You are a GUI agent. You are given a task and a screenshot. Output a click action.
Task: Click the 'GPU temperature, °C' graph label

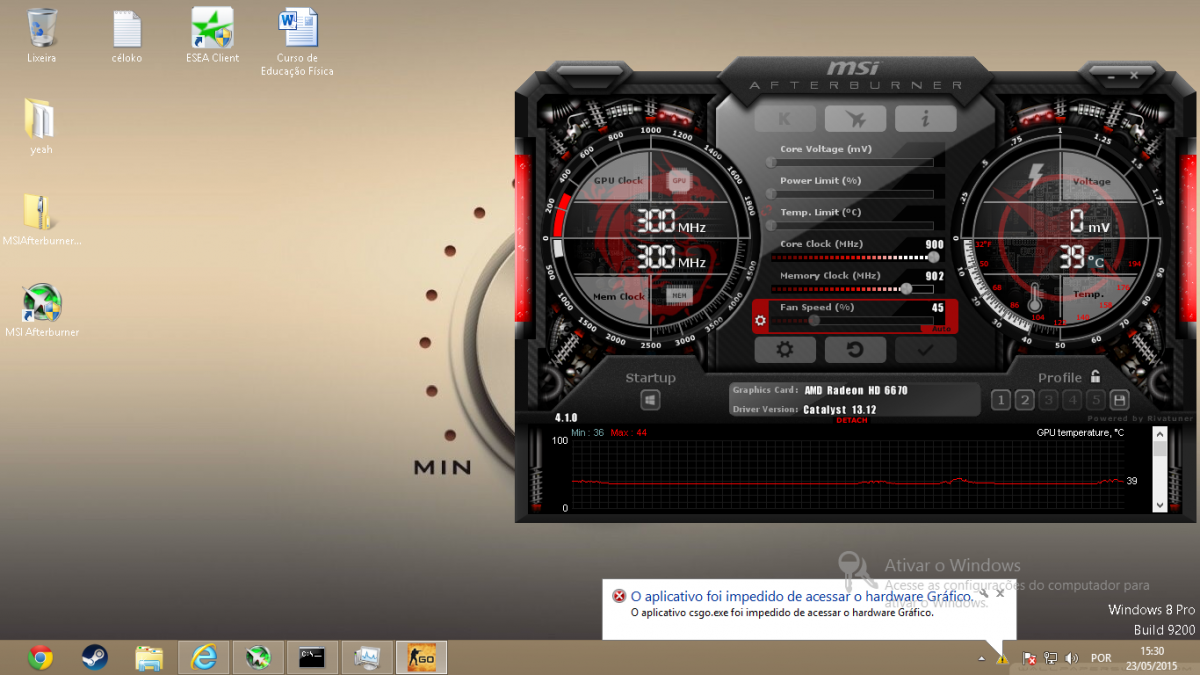pyautogui.click(x=1080, y=433)
